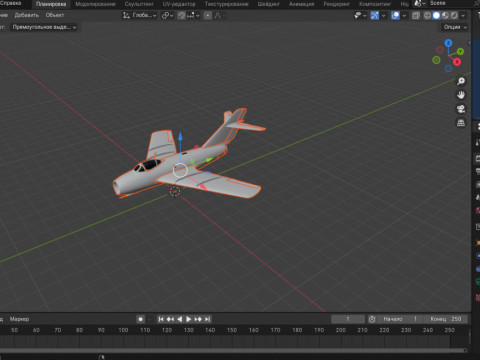
Task: Expand shading options dropdown arrow
Action: pos(463,16)
